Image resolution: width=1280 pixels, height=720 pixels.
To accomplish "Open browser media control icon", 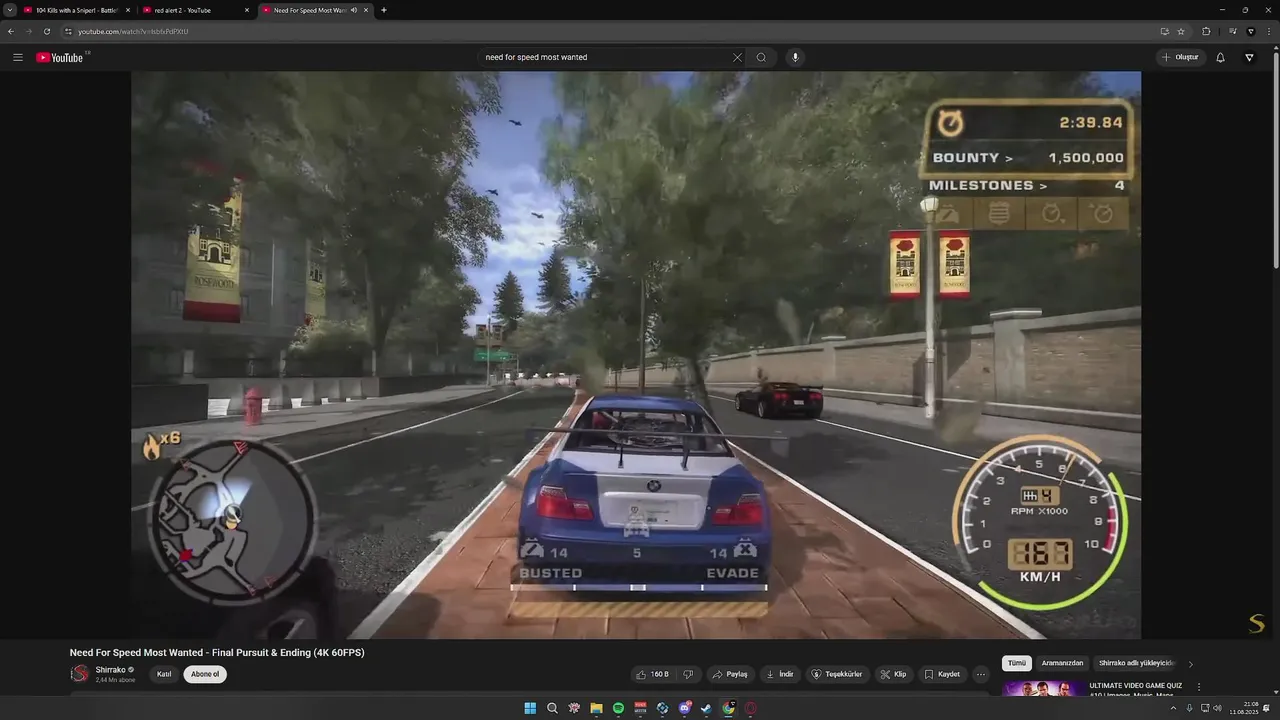I will coord(1233,31).
